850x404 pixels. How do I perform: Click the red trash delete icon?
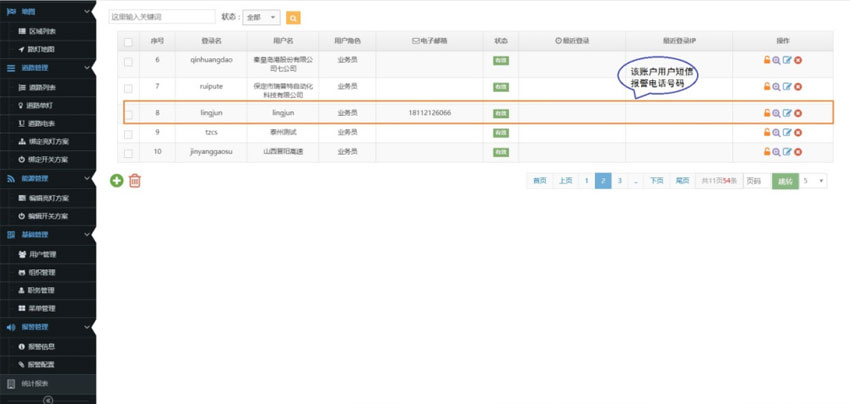135,180
